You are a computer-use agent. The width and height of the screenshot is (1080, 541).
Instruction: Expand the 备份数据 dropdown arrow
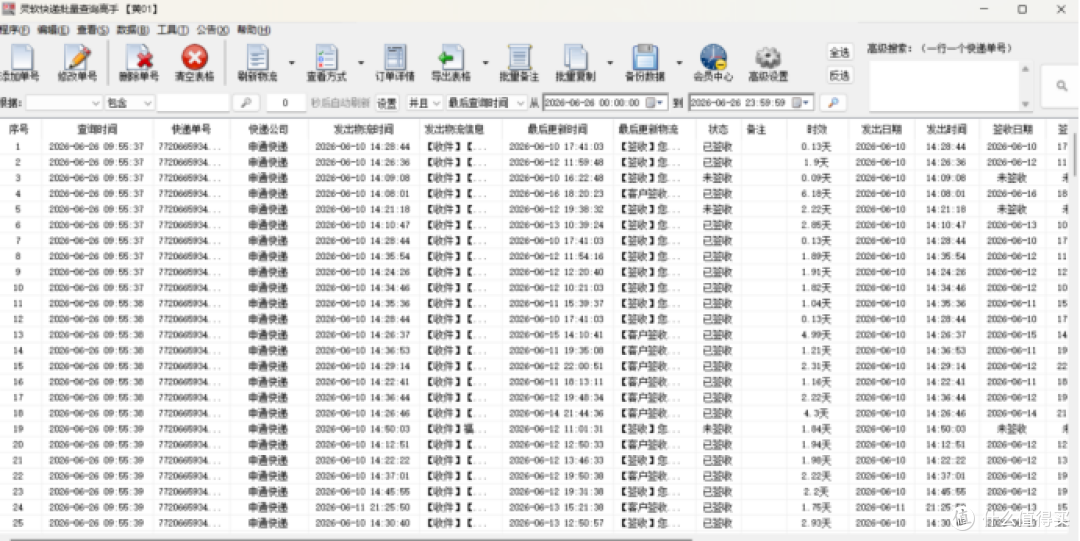click(x=679, y=63)
